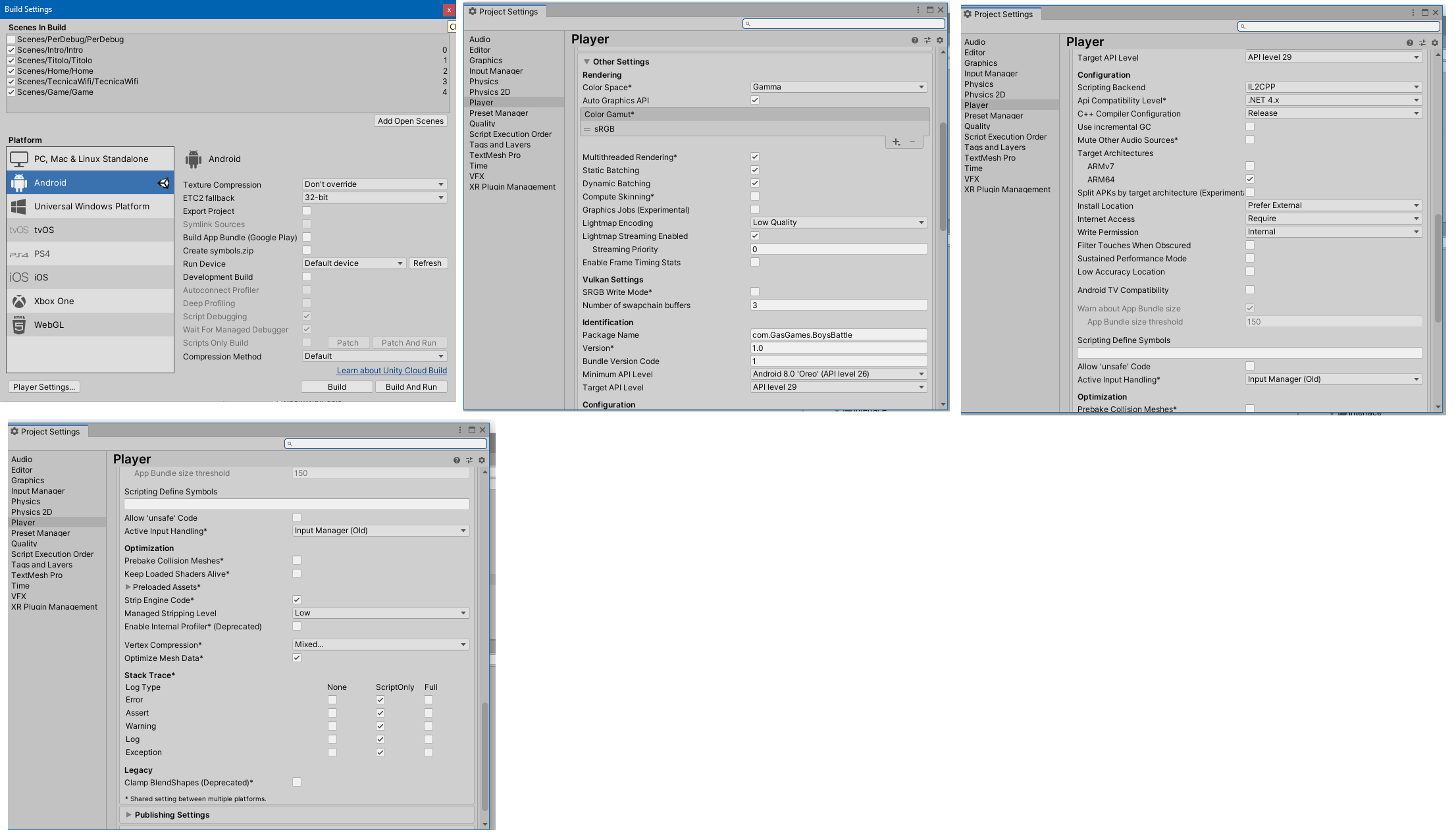The height and width of the screenshot is (840, 1456).
Task: Enable Development Build checkbox
Action: [307, 276]
